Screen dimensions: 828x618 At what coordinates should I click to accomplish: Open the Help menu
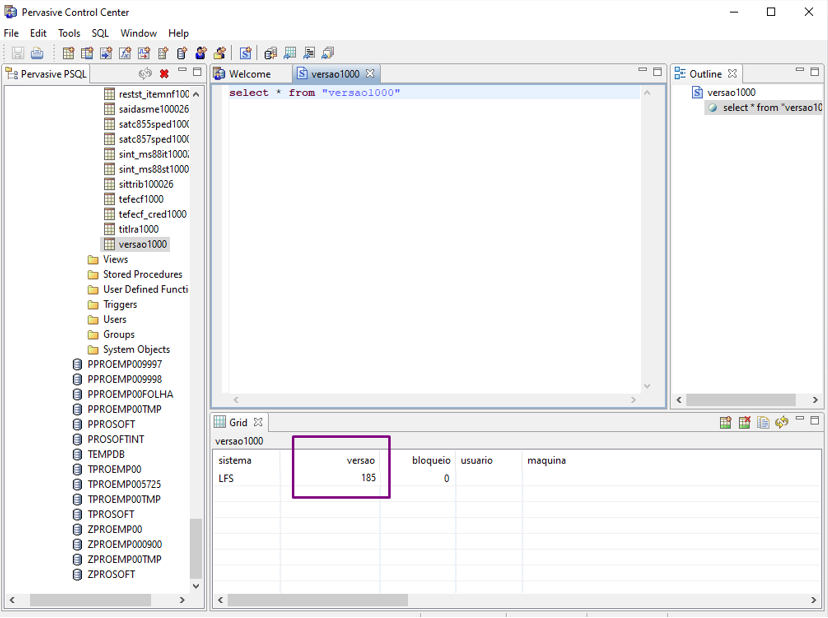(178, 33)
